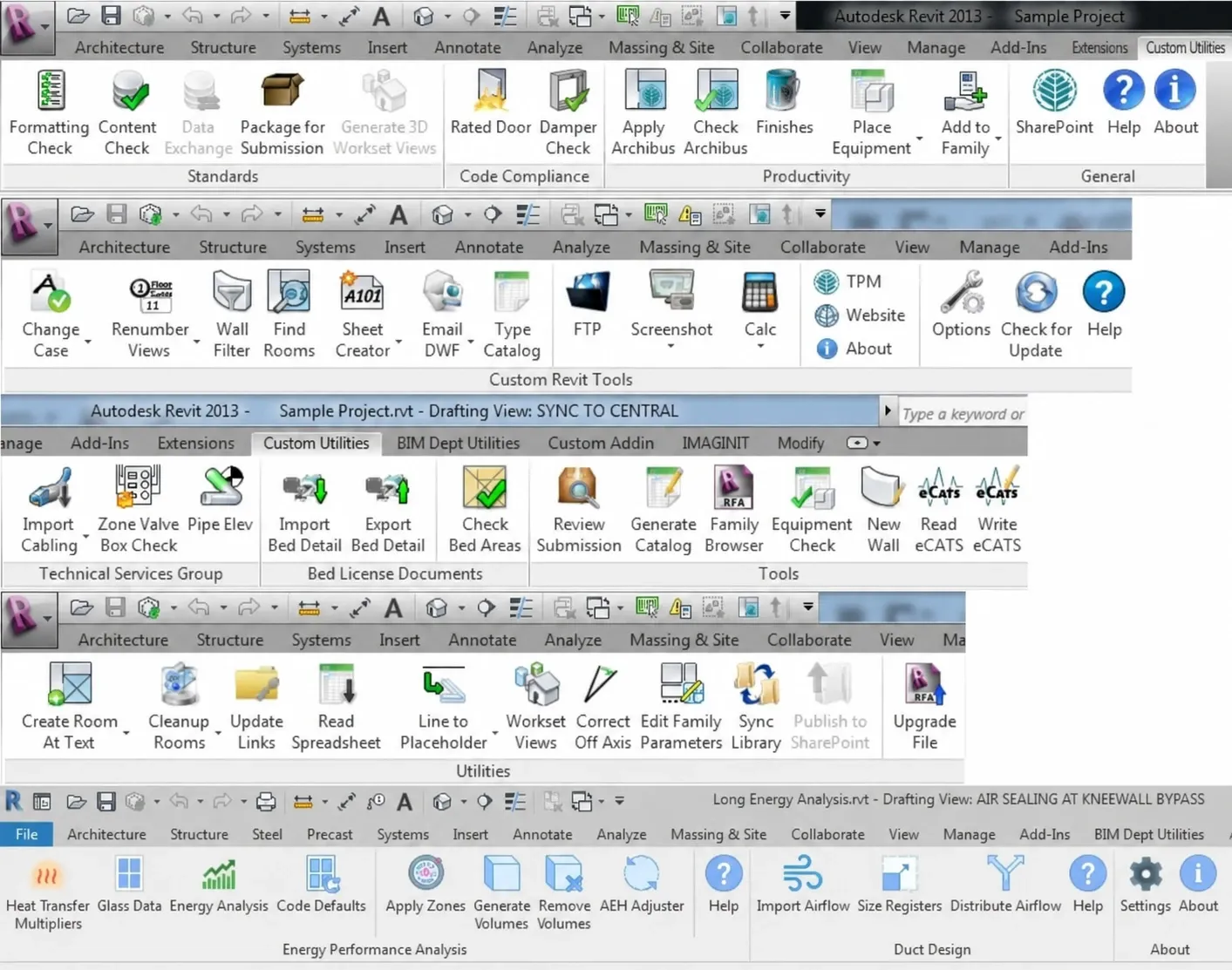The width and height of the screenshot is (1232, 970).
Task: Expand the Add to Family dropdown arrow
Action: [x=997, y=140]
